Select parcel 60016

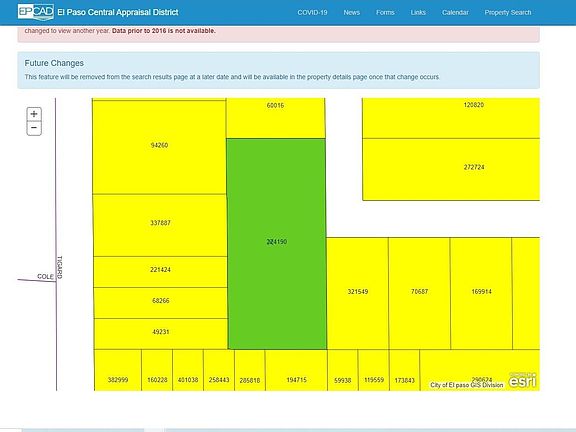275,118
